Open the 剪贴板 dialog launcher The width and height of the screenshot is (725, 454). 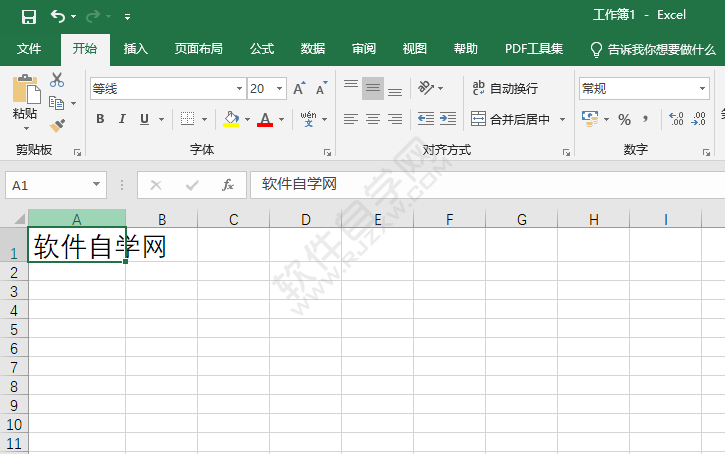(77, 152)
